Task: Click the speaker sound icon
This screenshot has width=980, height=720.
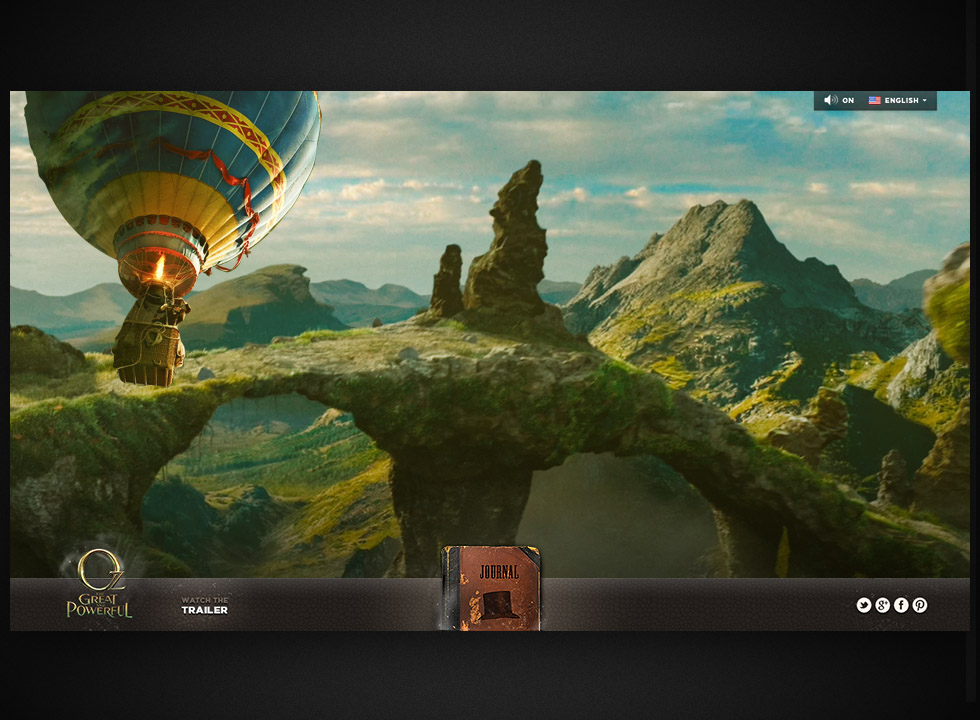Action: [x=830, y=101]
